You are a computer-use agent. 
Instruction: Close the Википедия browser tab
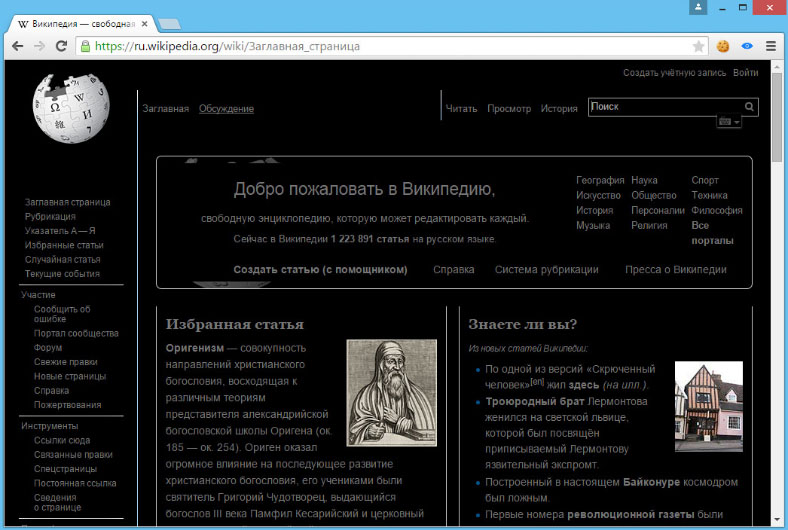pos(145,24)
